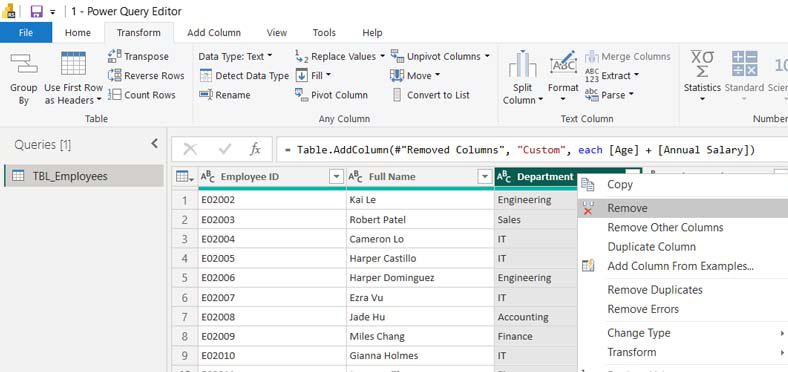Viewport: 788px width, 372px height.
Task: Click cell Gianna Holmes
Action: point(420,355)
